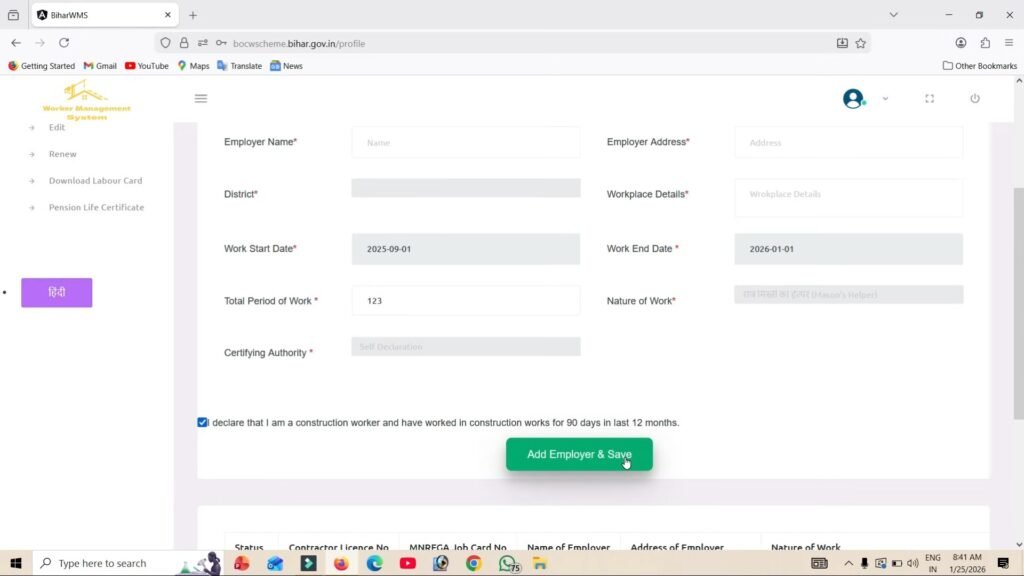This screenshot has width=1024, height=576.
Task: Expand hidden icons in the system tray
Action: [848, 563]
